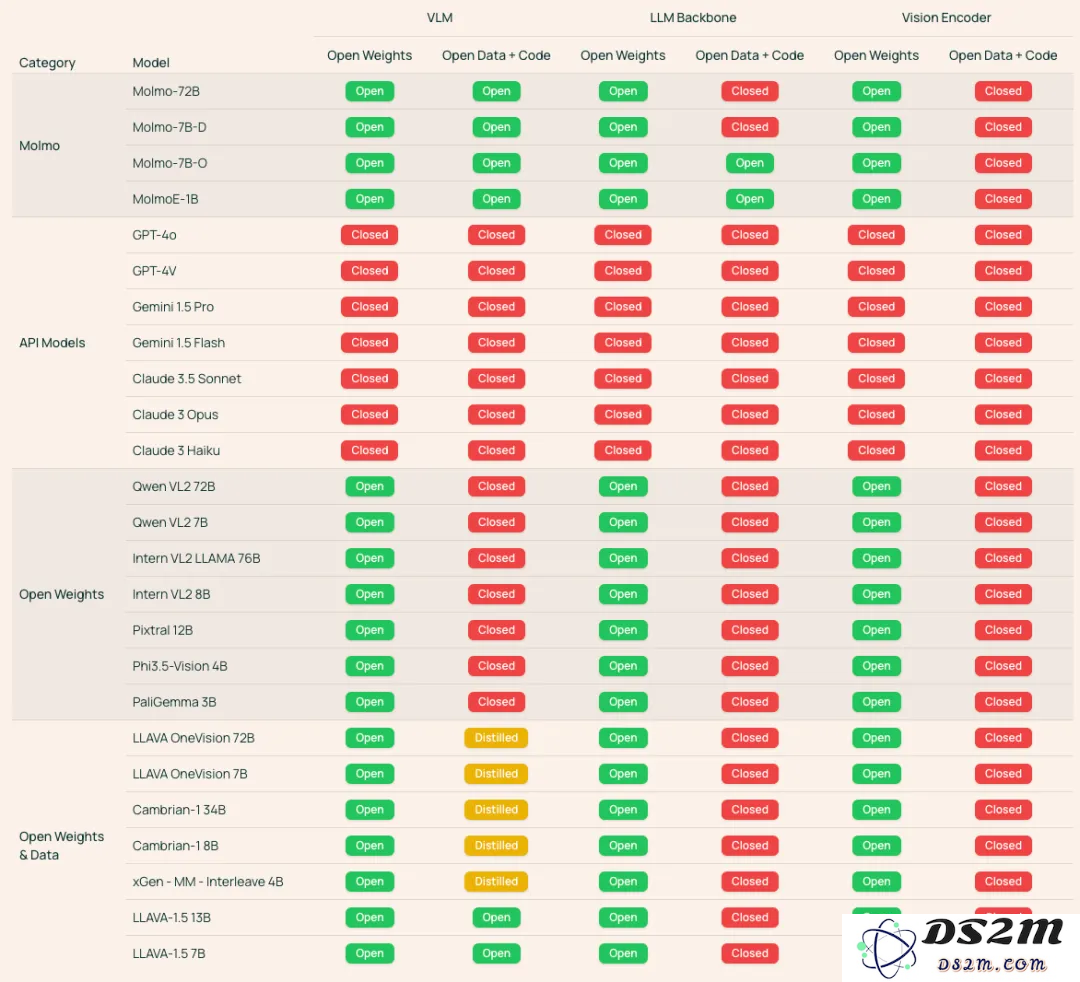Click xGen - MM - Interleave 4B's 'Distilled' badge
The height and width of the screenshot is (982, 1080).
[497, 881]
